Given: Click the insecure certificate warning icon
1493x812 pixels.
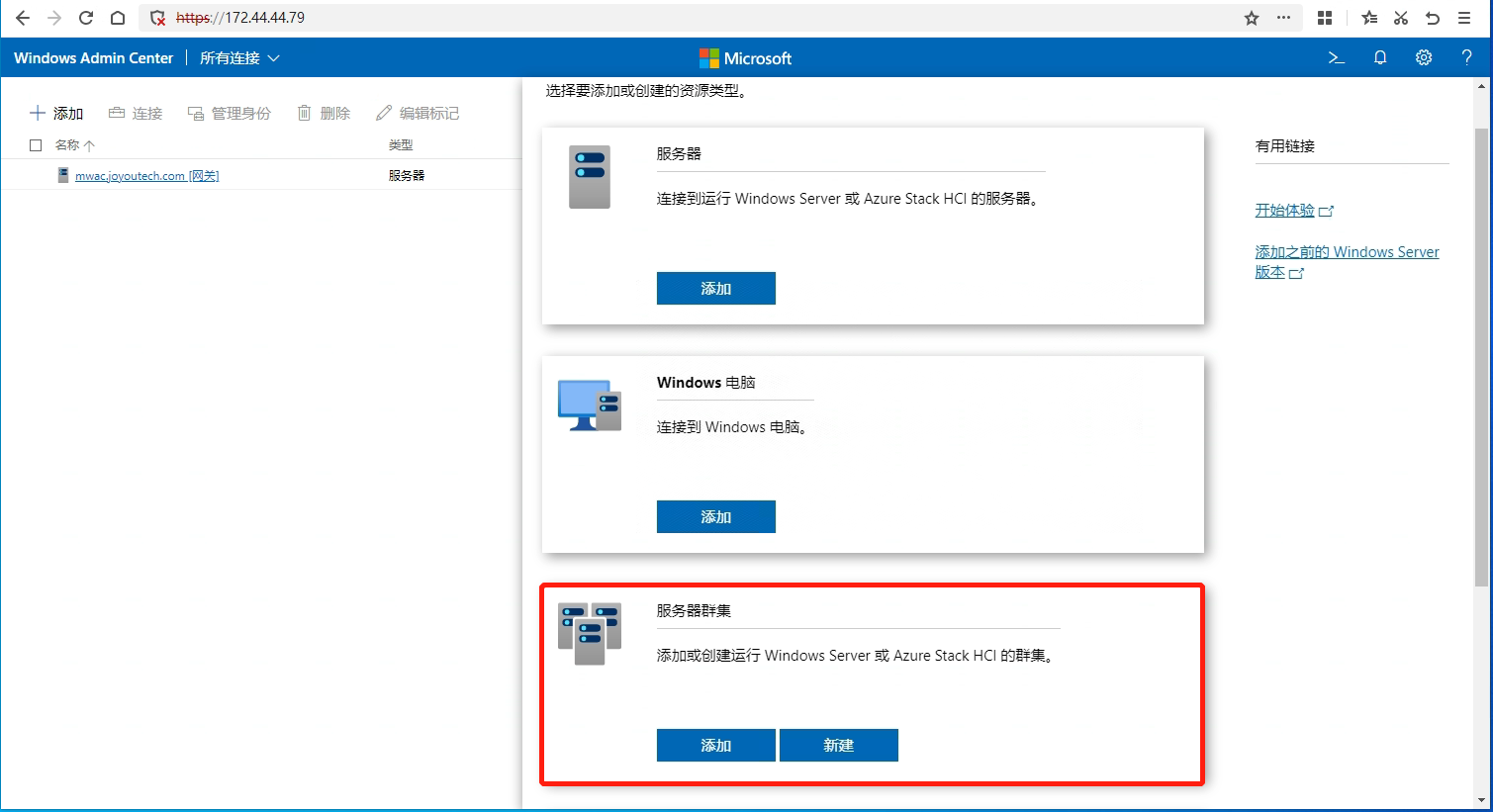Looking at the screenshot, I should click(157, 18).
